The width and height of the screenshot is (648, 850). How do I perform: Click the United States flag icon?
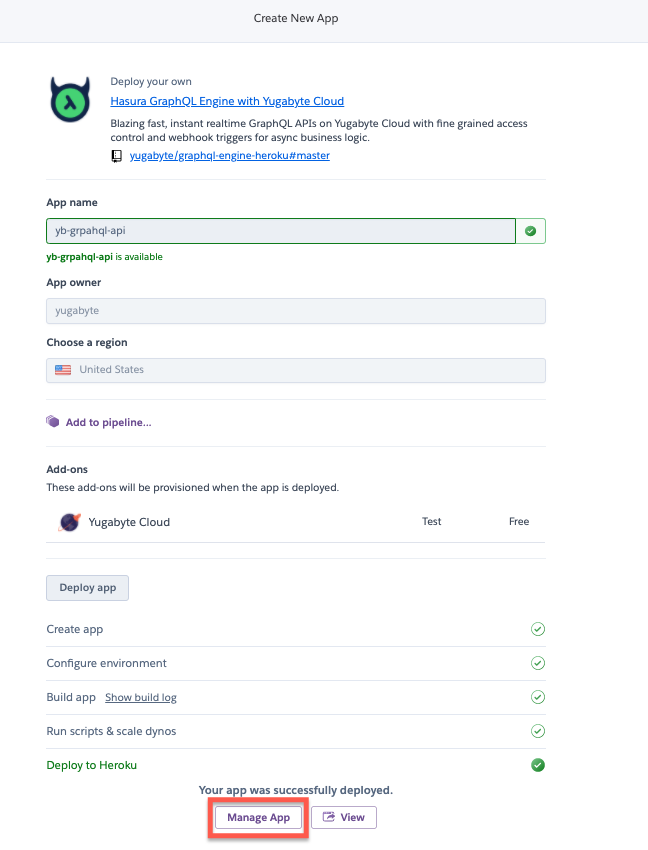pyautogui.click(x=64, y=370)
